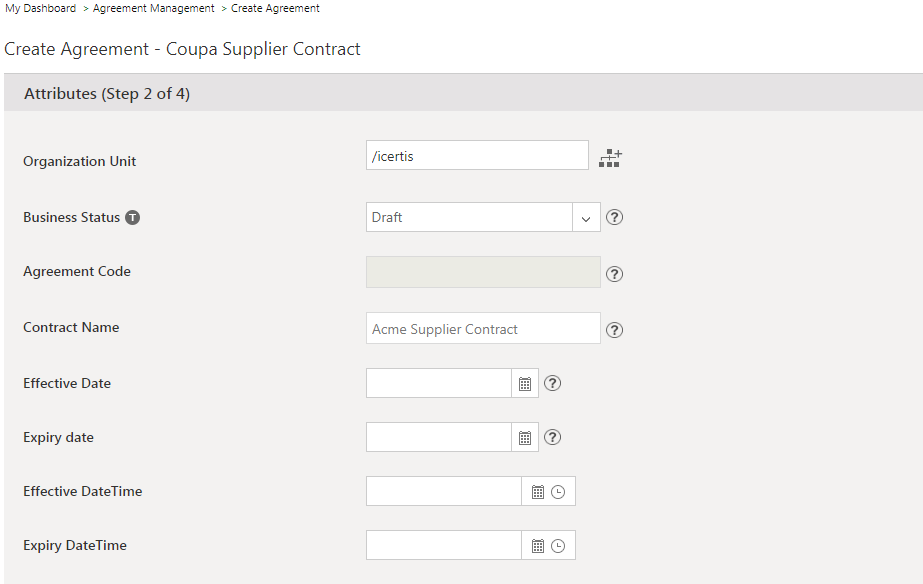Focus the Effective Date input box
This screenshot has width=923, height=584.
tap(439, 384)
